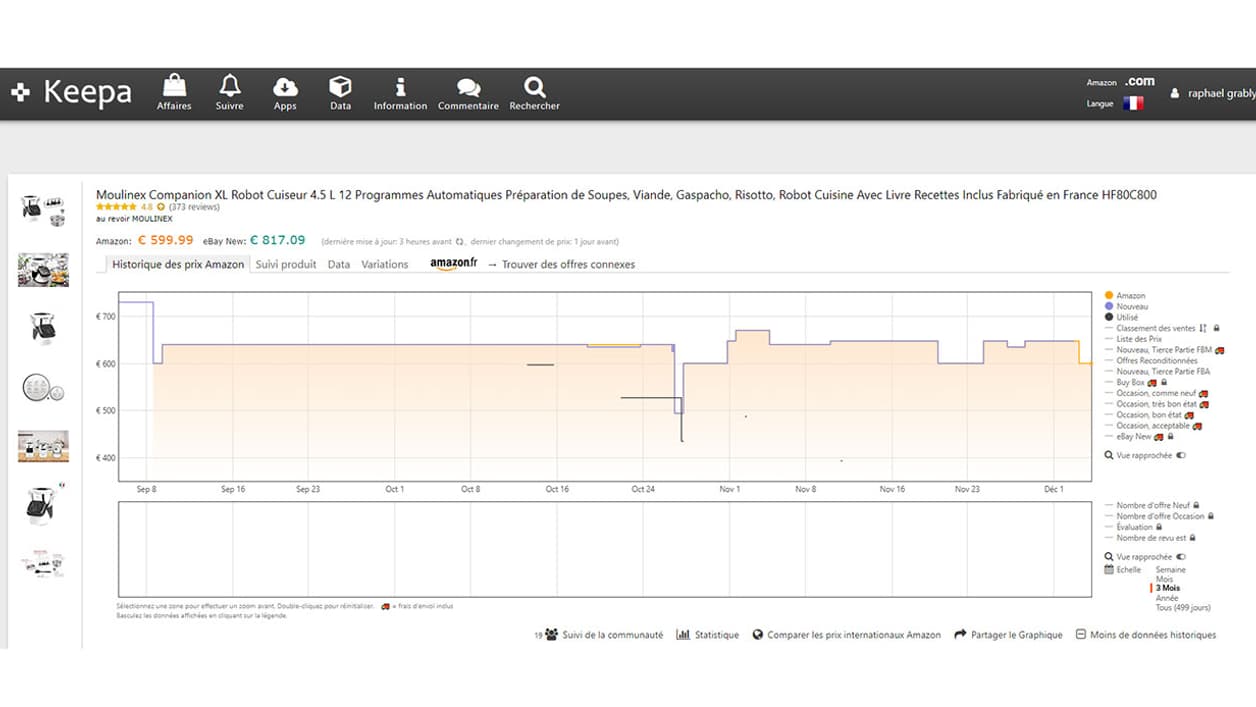Click the Commentaire speech bubbles icon
1256x707 pixels.
point(468,88)
